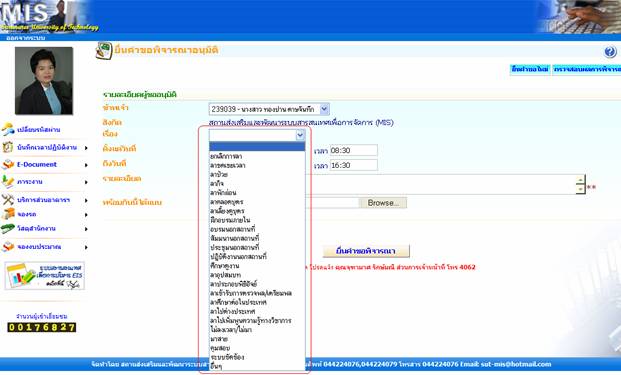Click the ภาระงาน workload pencil icon
Image resolution: width=621 pixels, height=375 pixels.
point(8,182)
